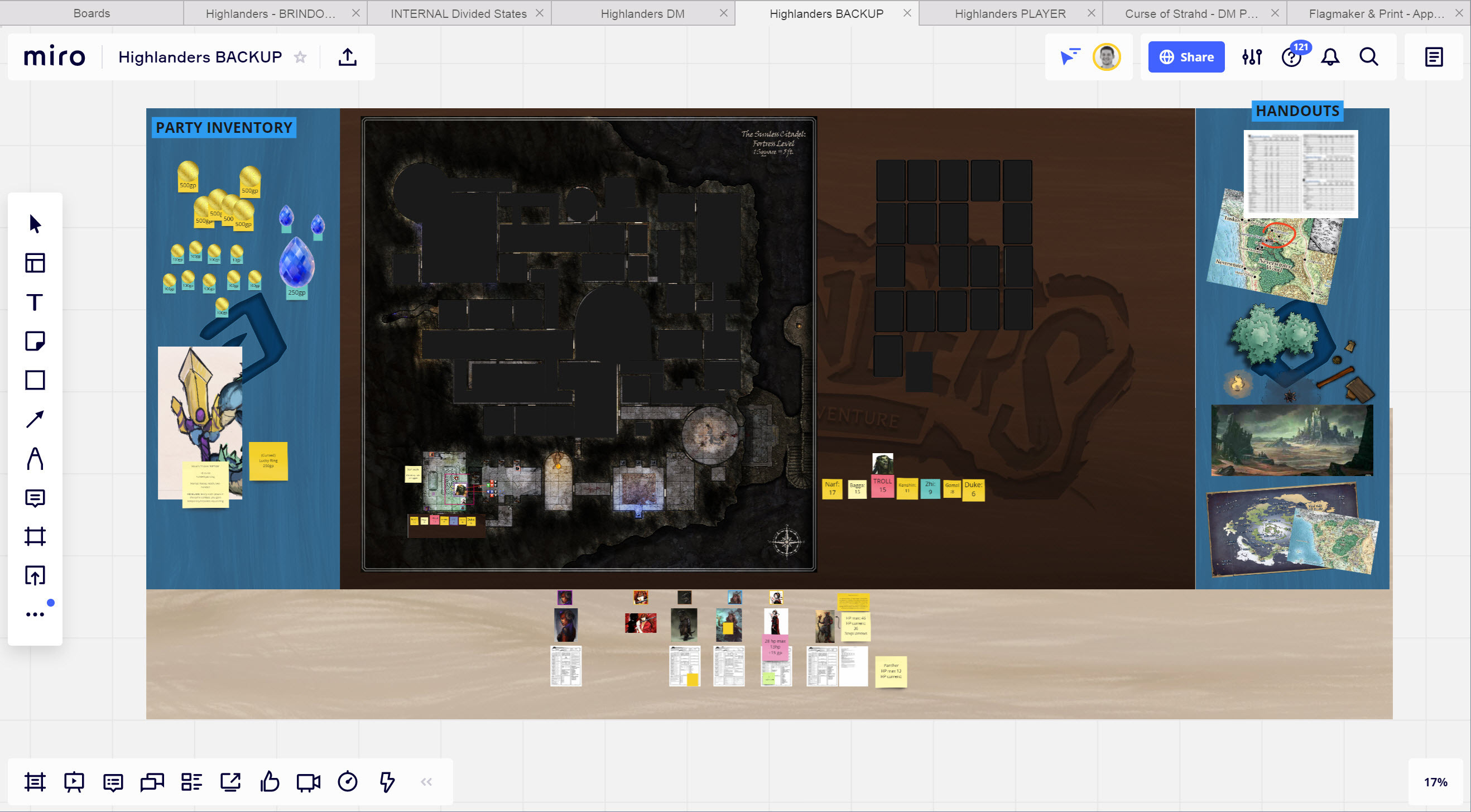The height and width of the screenshot is (812, 1471).
Task: Open Frames panel in bottom toolbar
Action: tap(35, 782)
